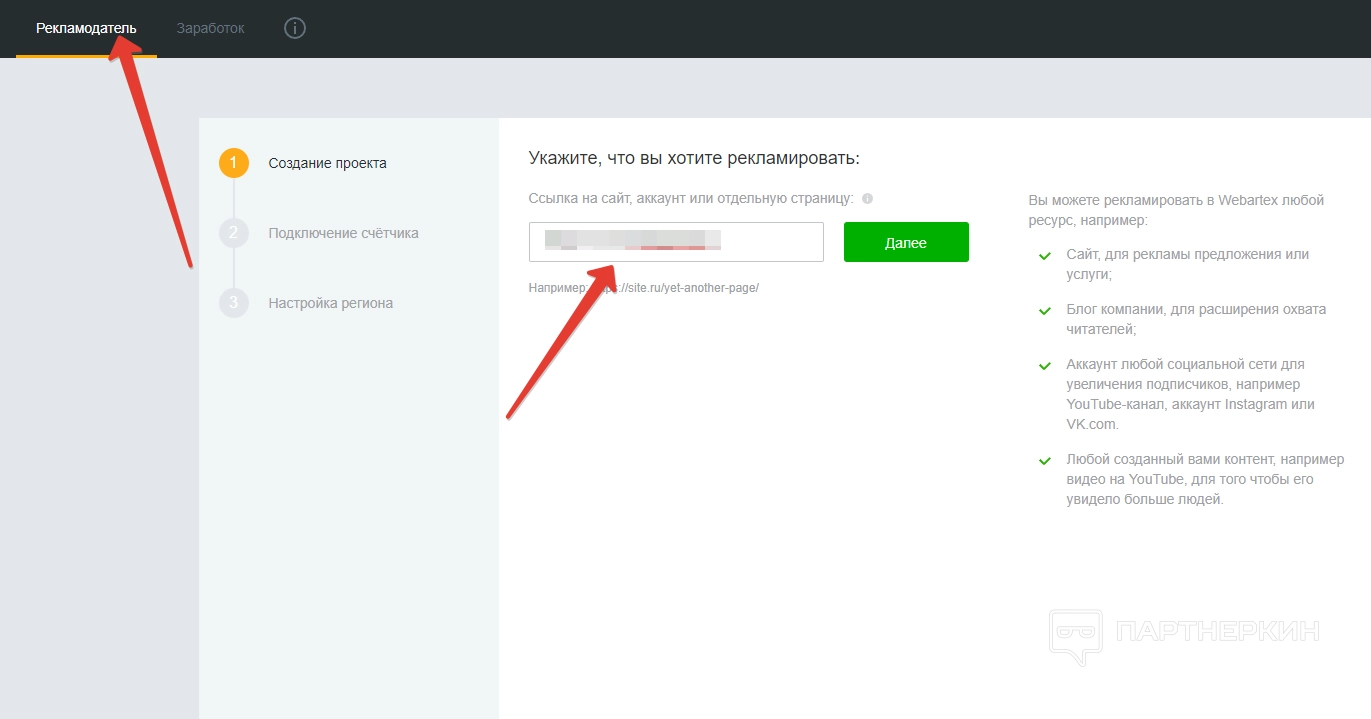Viewport: 1371px width, 719px height.
Task: Click checkmark beside Блог компании item
Action: (1045, 311)
